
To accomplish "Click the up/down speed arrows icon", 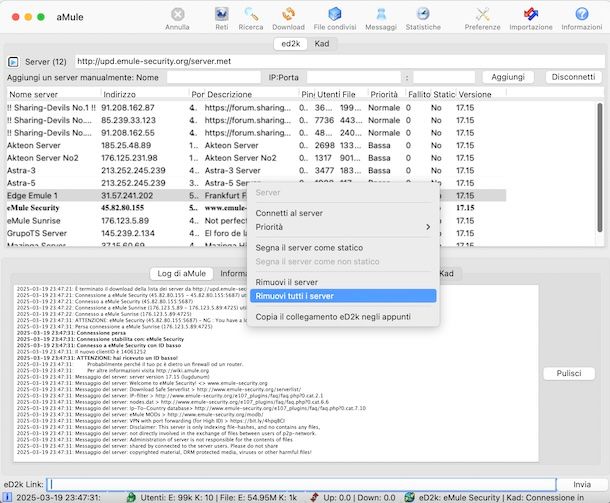I will tap(314, 497).
